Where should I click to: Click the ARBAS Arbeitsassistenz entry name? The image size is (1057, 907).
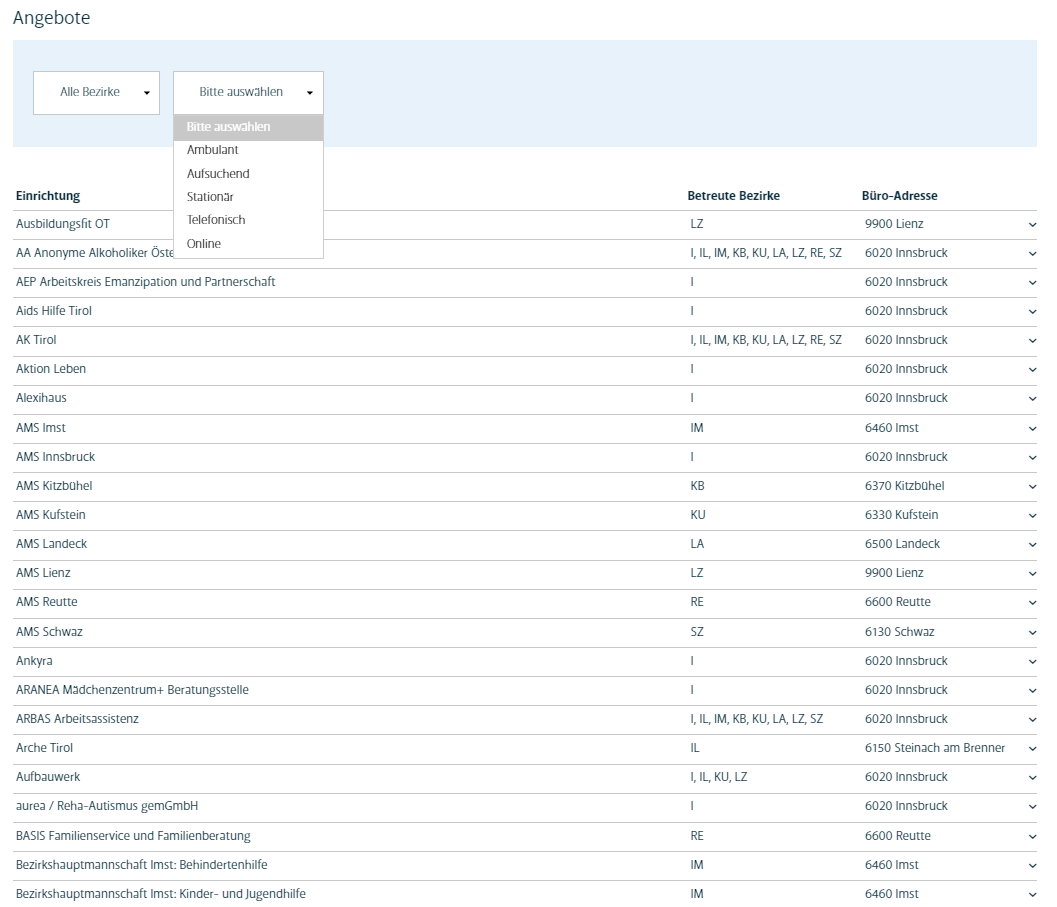[x=77, y=719]
